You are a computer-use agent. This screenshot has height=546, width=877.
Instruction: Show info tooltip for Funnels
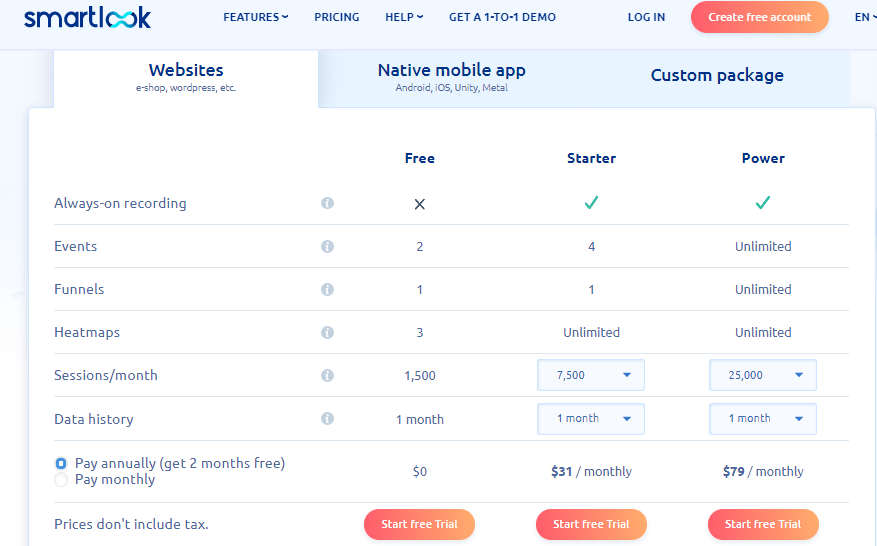[x=328, y=289]
